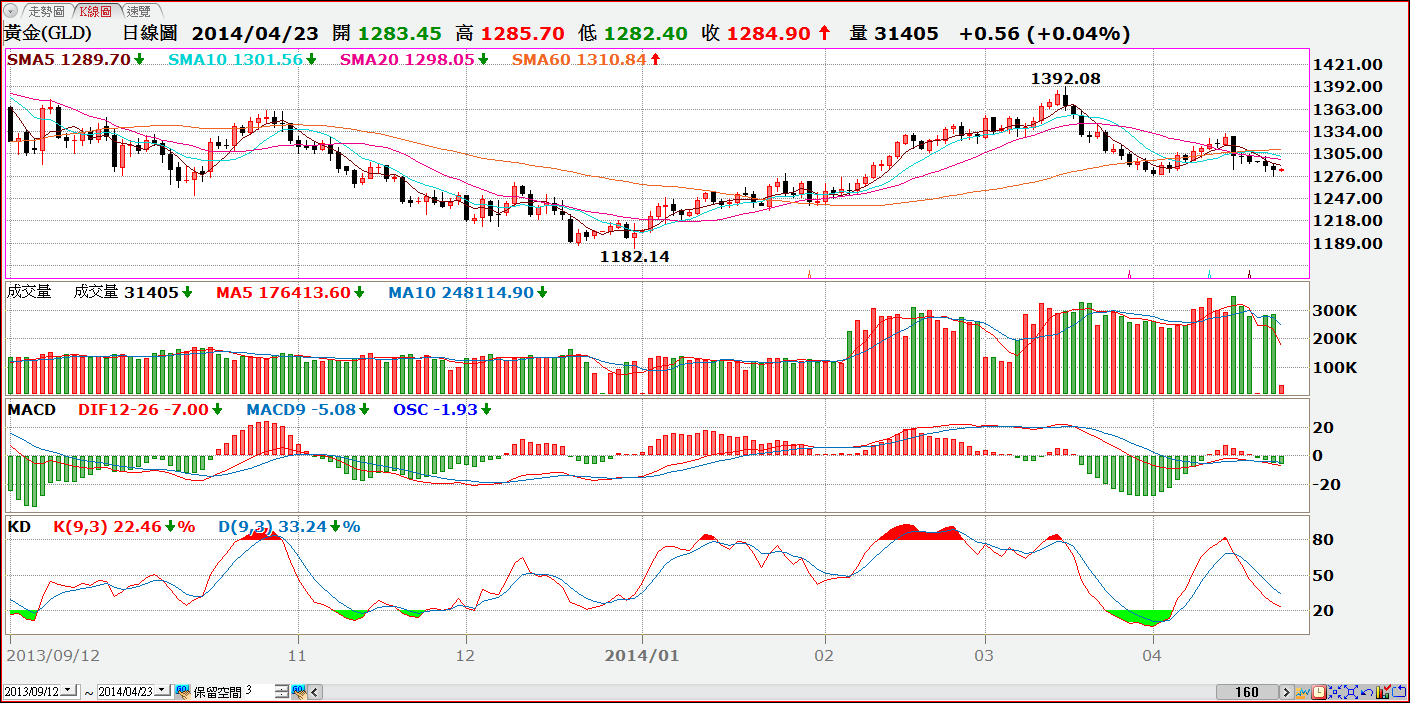This screenshot has width=1410, height=703.
Task: Click the month 03 timeline label
Action: pos(986,656)
